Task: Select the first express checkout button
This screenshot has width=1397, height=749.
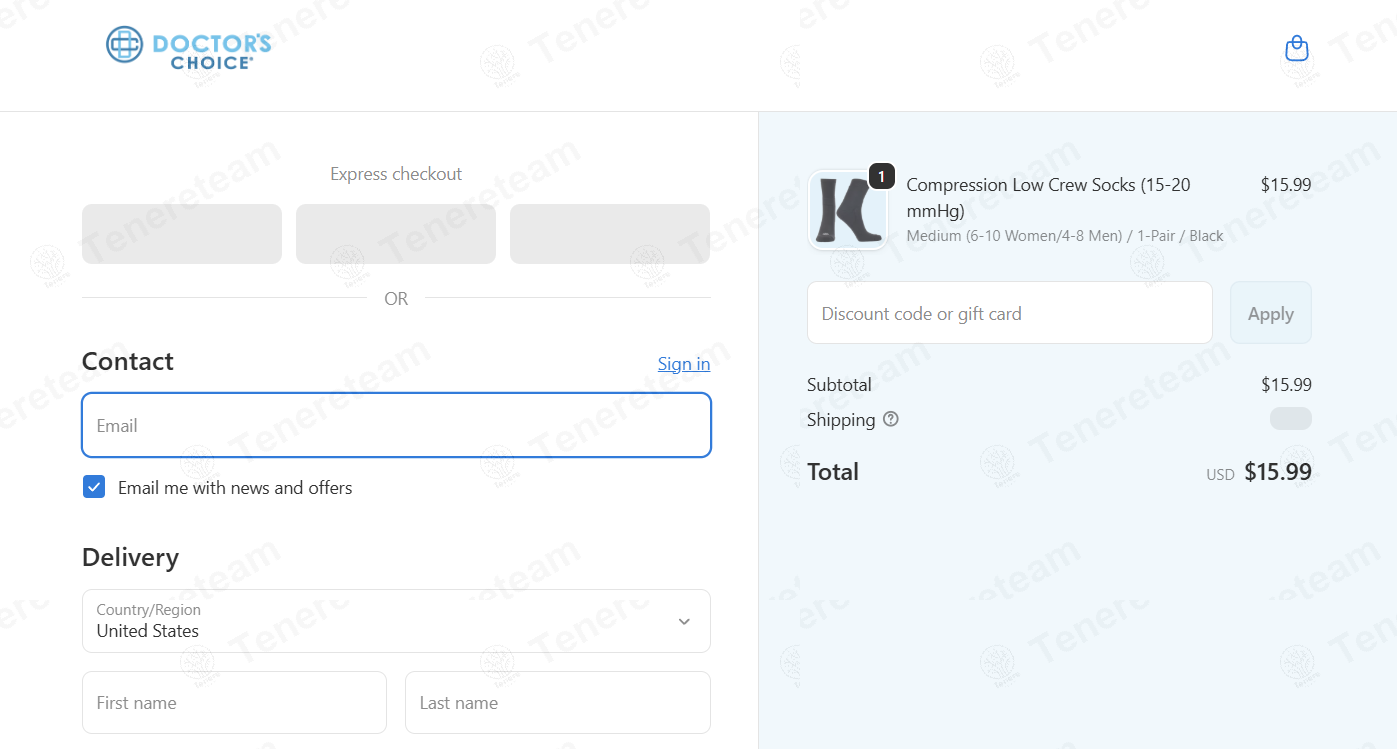Action: tap(182, 234)
